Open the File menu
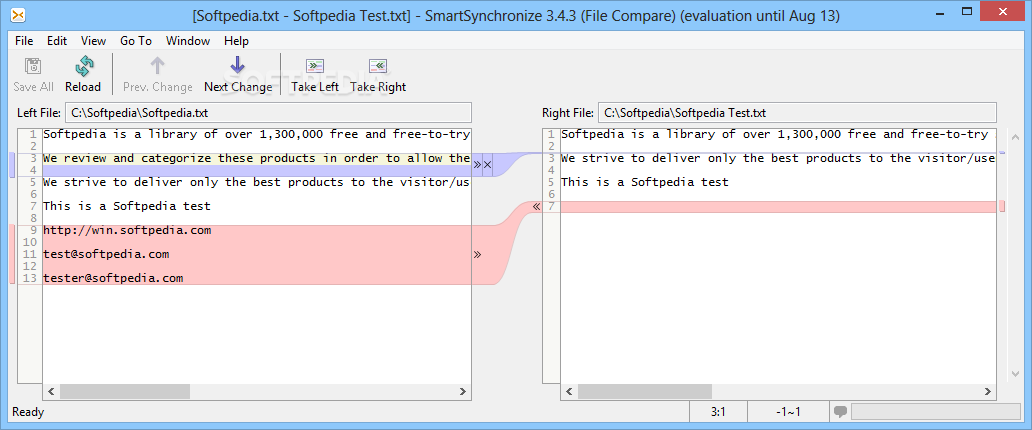Viewport: 1032px width, 430px height. [x=24, y=41]
